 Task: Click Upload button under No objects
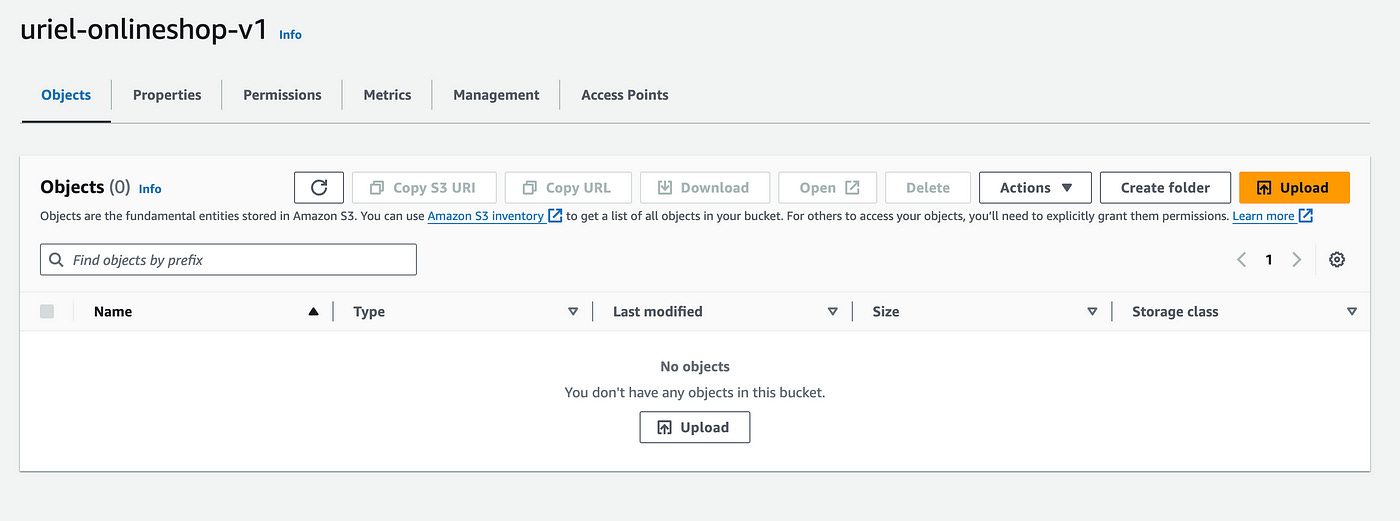tap(695, 427)
